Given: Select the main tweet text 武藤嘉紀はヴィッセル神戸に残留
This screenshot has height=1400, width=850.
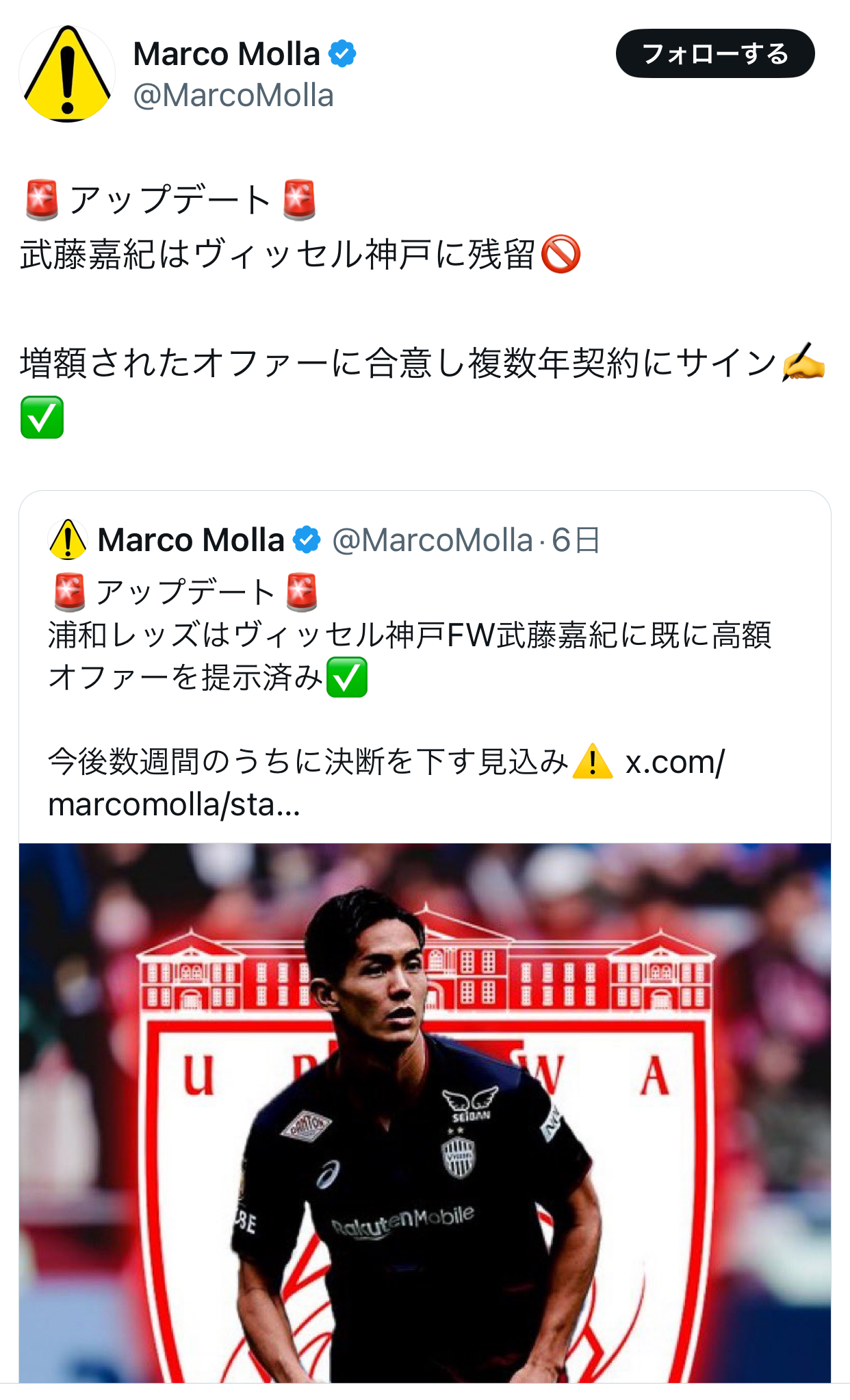Looking at the screenshot, I should pyautogui.click(x=277, y=255).
